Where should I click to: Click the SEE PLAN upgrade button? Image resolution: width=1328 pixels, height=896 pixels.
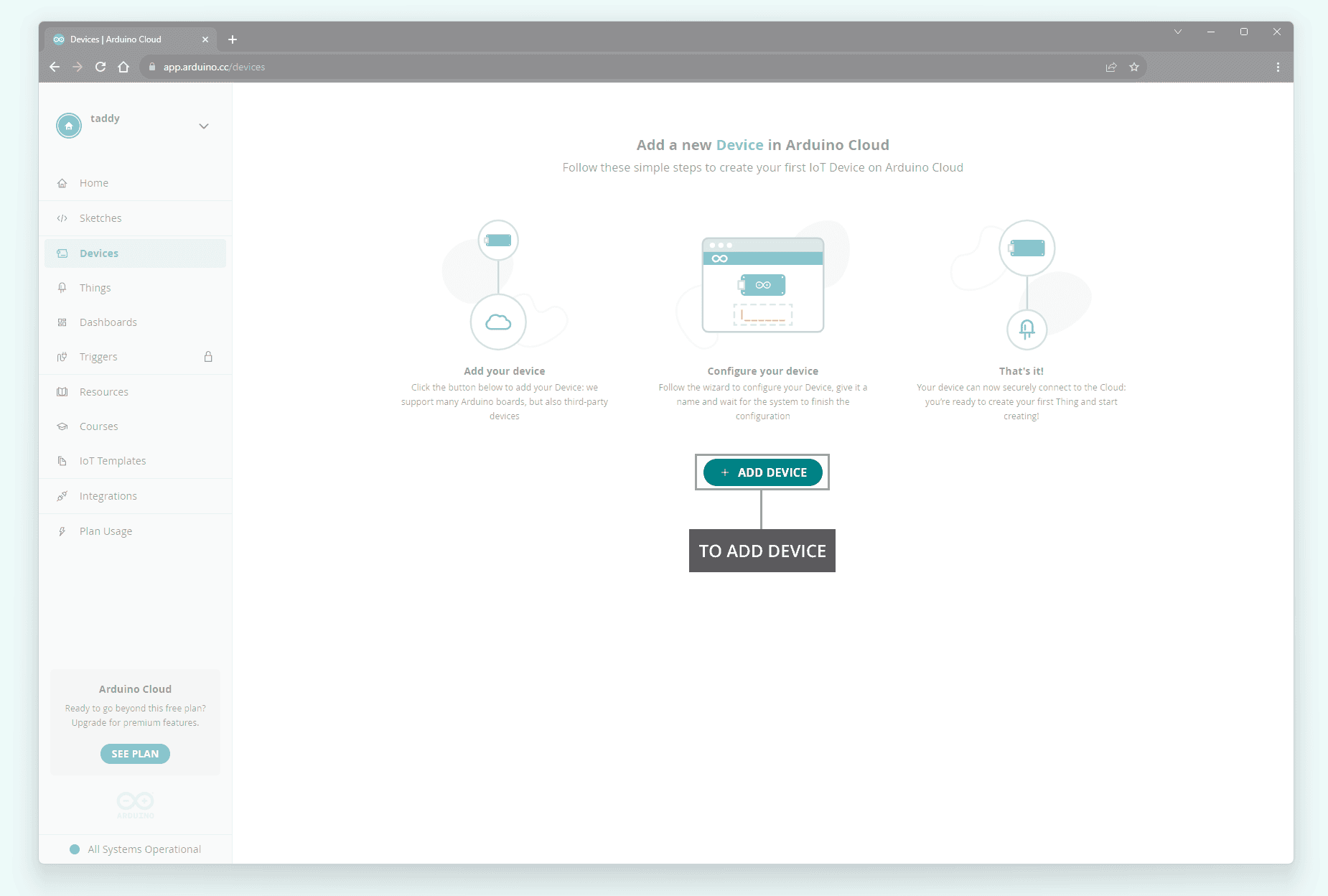[135, 754]
